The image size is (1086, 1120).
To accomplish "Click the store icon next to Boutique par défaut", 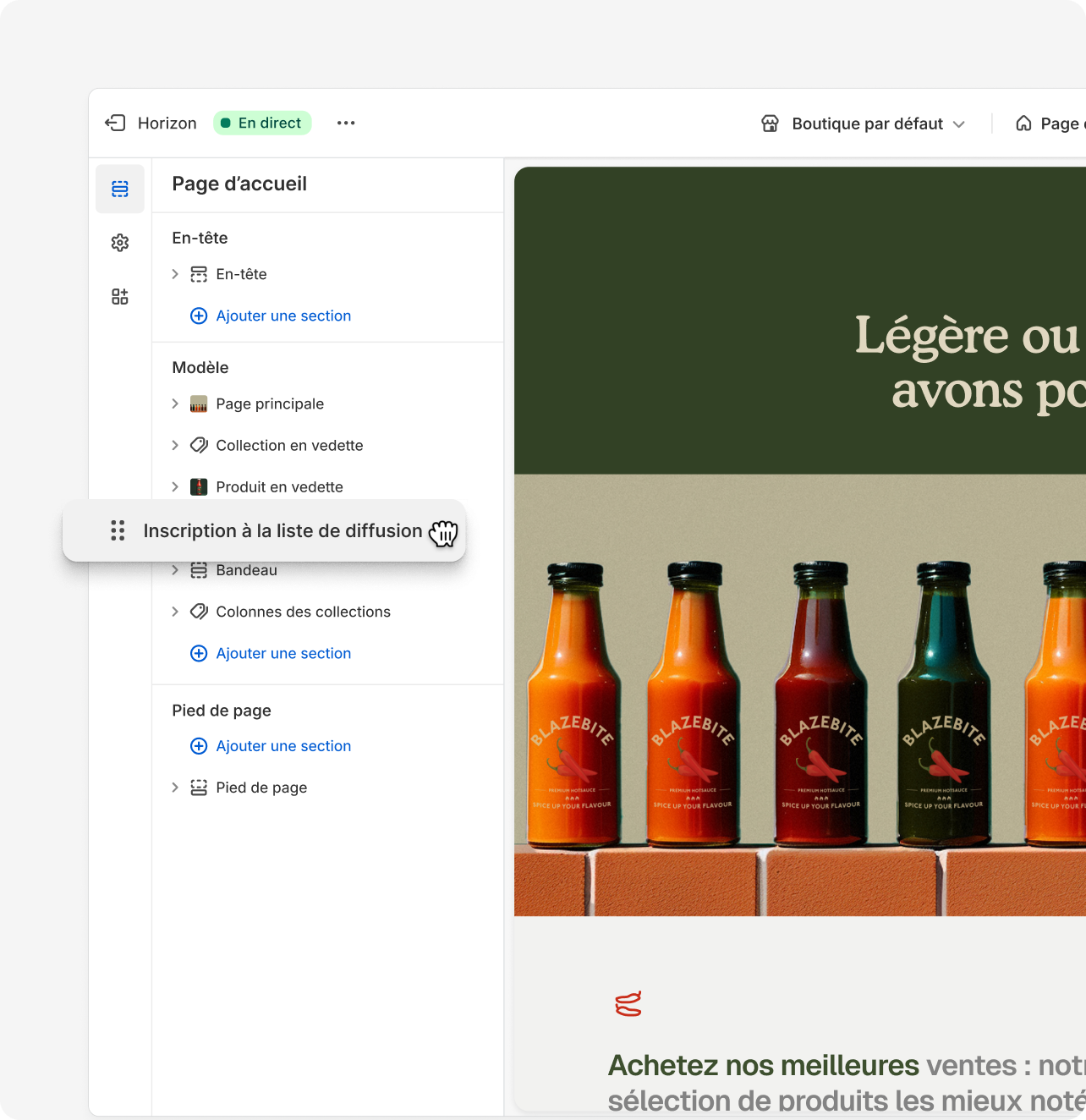I will (770, 124).
